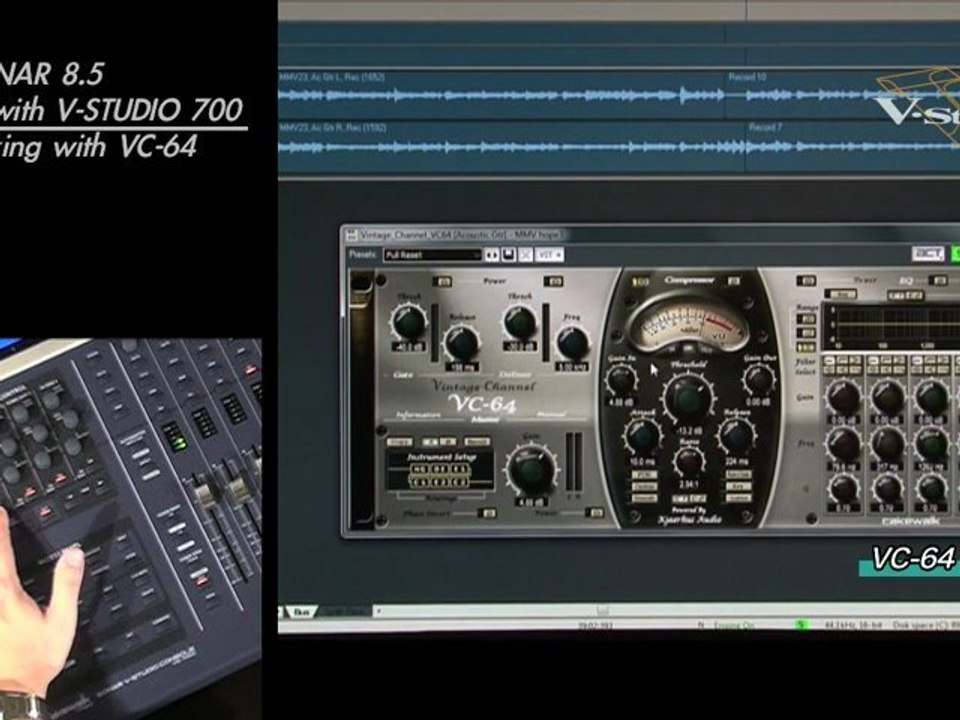Click the Compressor Ratio knob
960x720 pixels.
click(x=689, y=462)
